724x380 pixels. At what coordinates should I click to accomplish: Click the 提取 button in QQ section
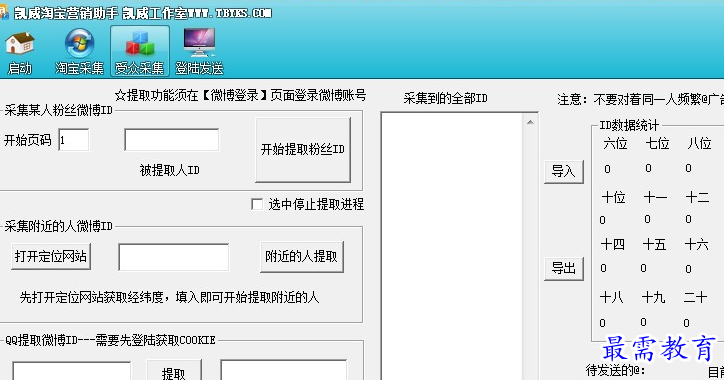(174, 370)
